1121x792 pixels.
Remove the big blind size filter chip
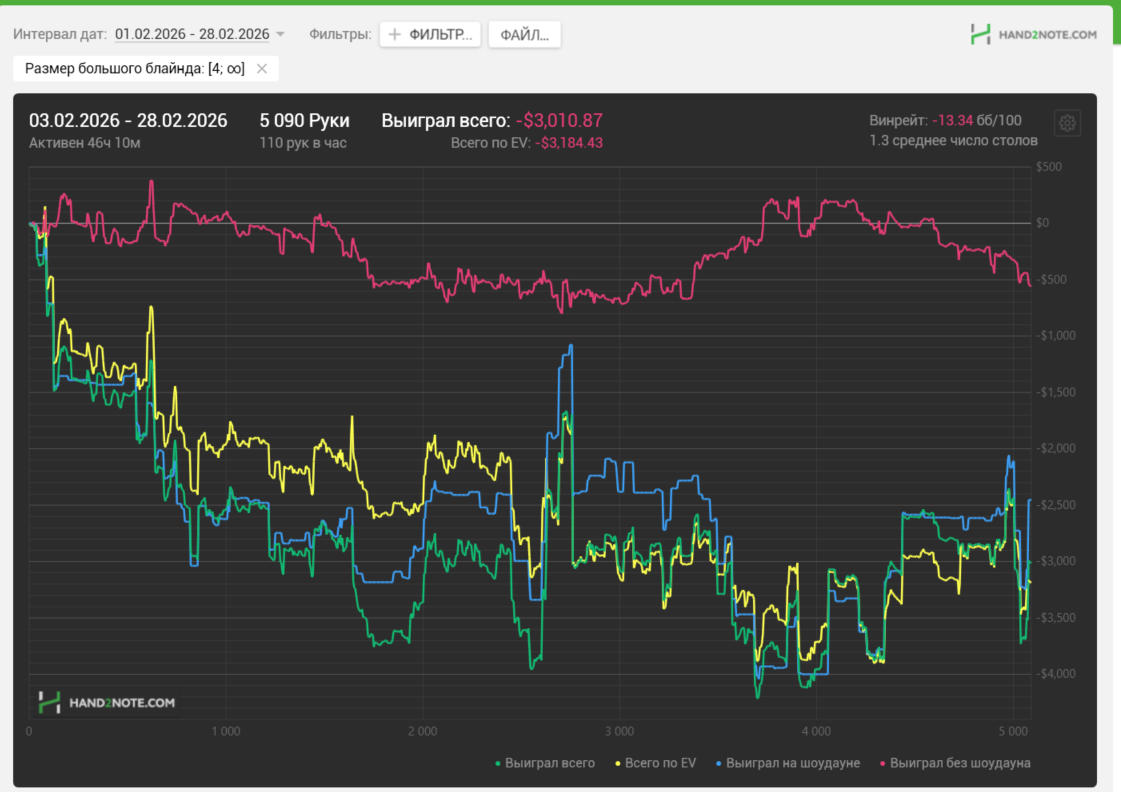262,69
